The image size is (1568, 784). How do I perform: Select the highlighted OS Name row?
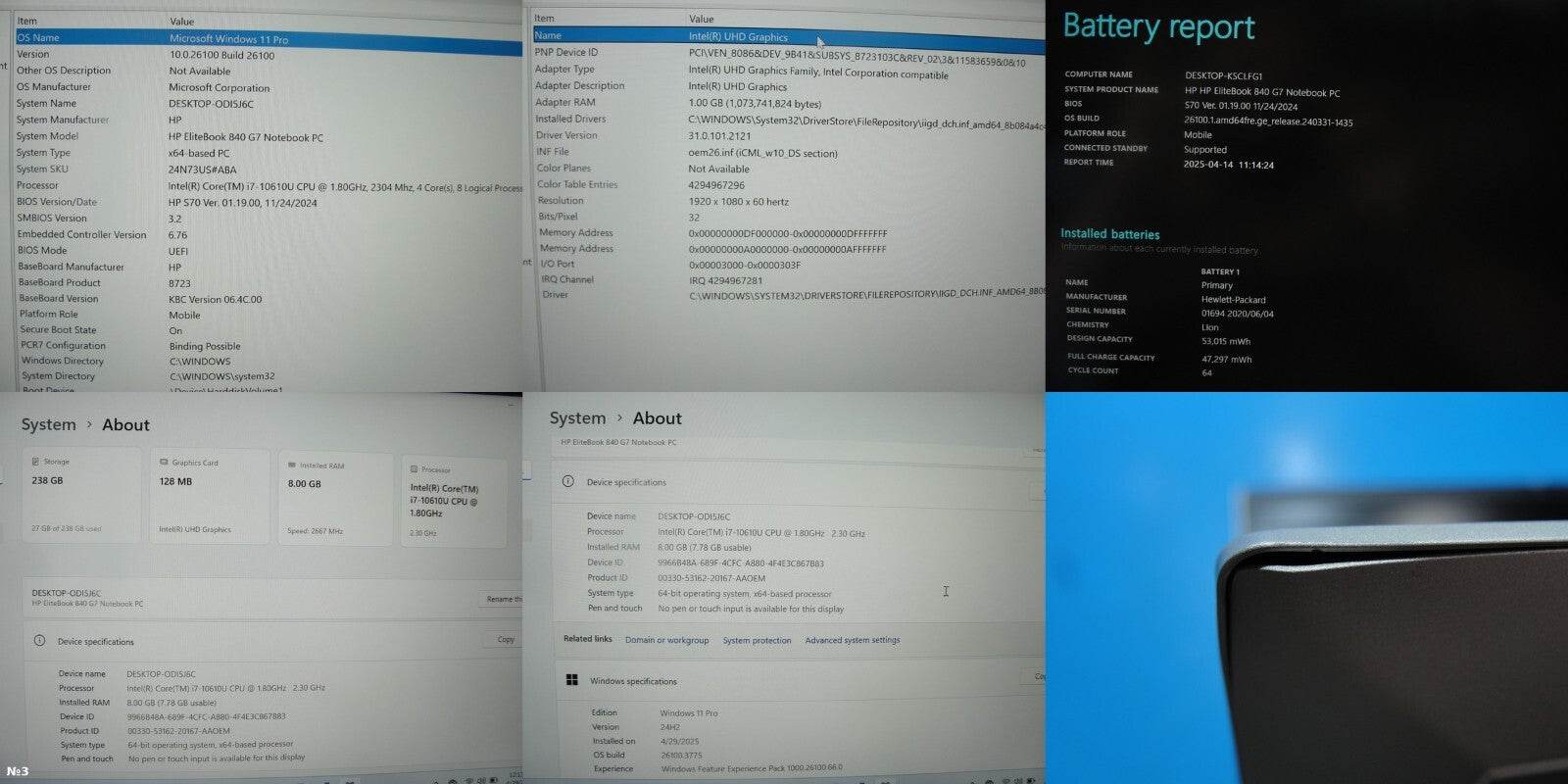[265, 38]
